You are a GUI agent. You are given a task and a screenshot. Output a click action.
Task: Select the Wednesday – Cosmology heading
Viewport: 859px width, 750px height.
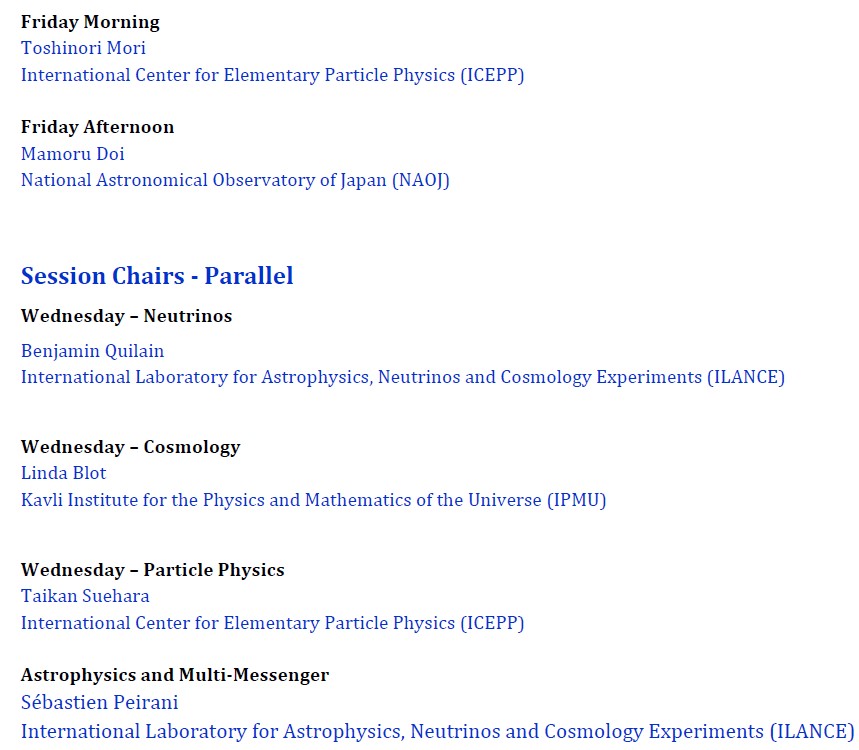click(x=130, y=447)
